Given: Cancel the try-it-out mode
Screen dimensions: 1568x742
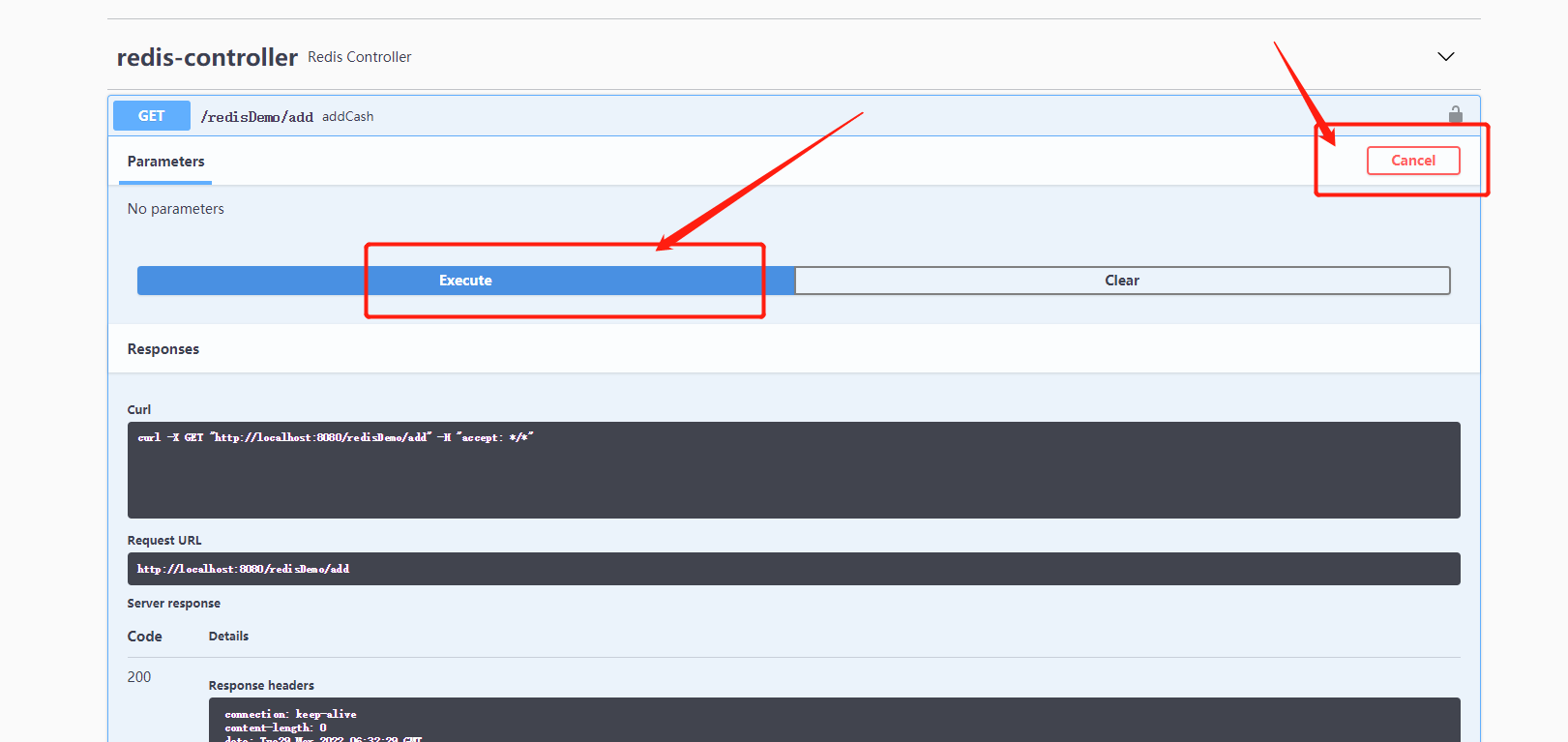Looking at the screenshot, I should [x=1413, y=161].
